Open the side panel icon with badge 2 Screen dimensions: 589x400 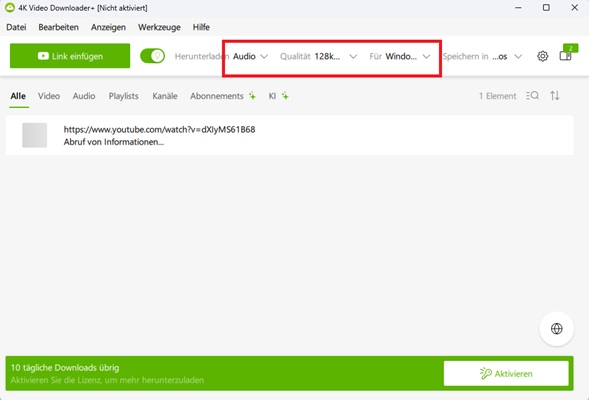(566, 56)
